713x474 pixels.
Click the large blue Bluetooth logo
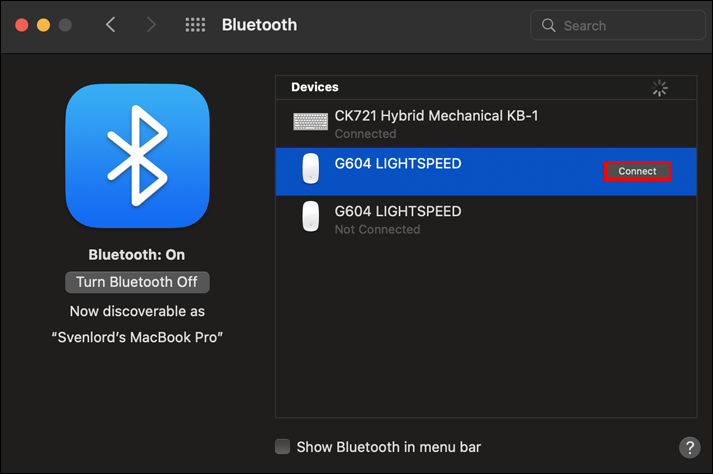pyautogui.click(x=138, y=156)
